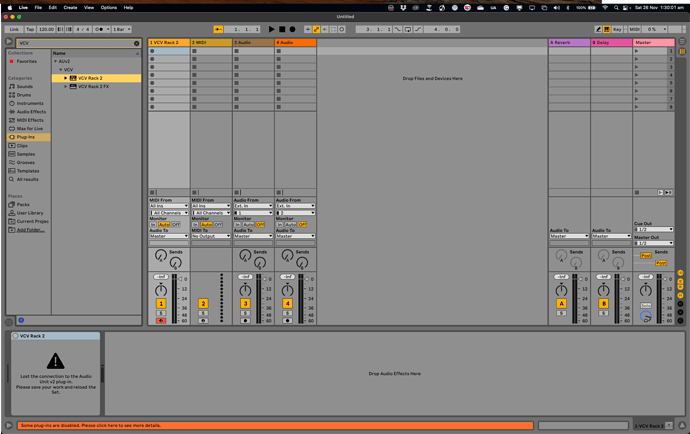690x434 pixels.
Task: Toggle the Automation Arm icon
Action: click(316, 29)
